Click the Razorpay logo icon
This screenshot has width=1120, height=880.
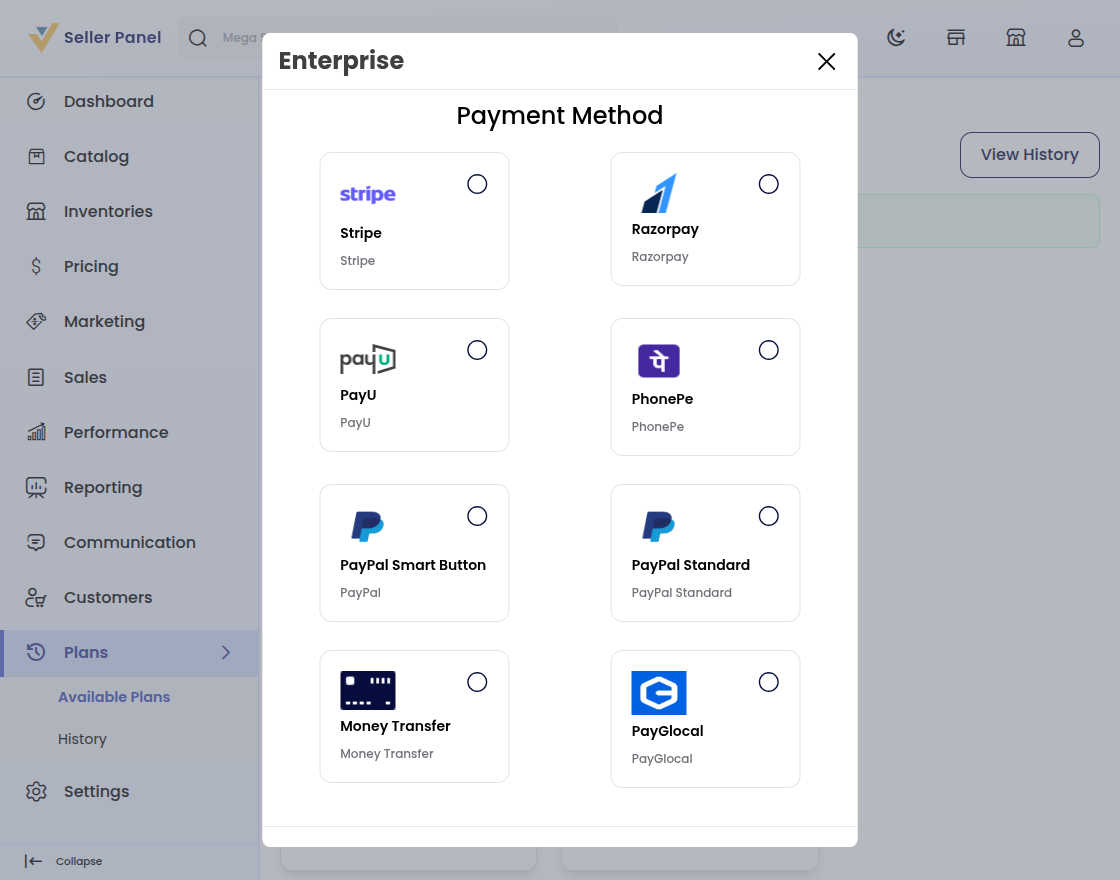pyautogui.click(x=659, y=194)
